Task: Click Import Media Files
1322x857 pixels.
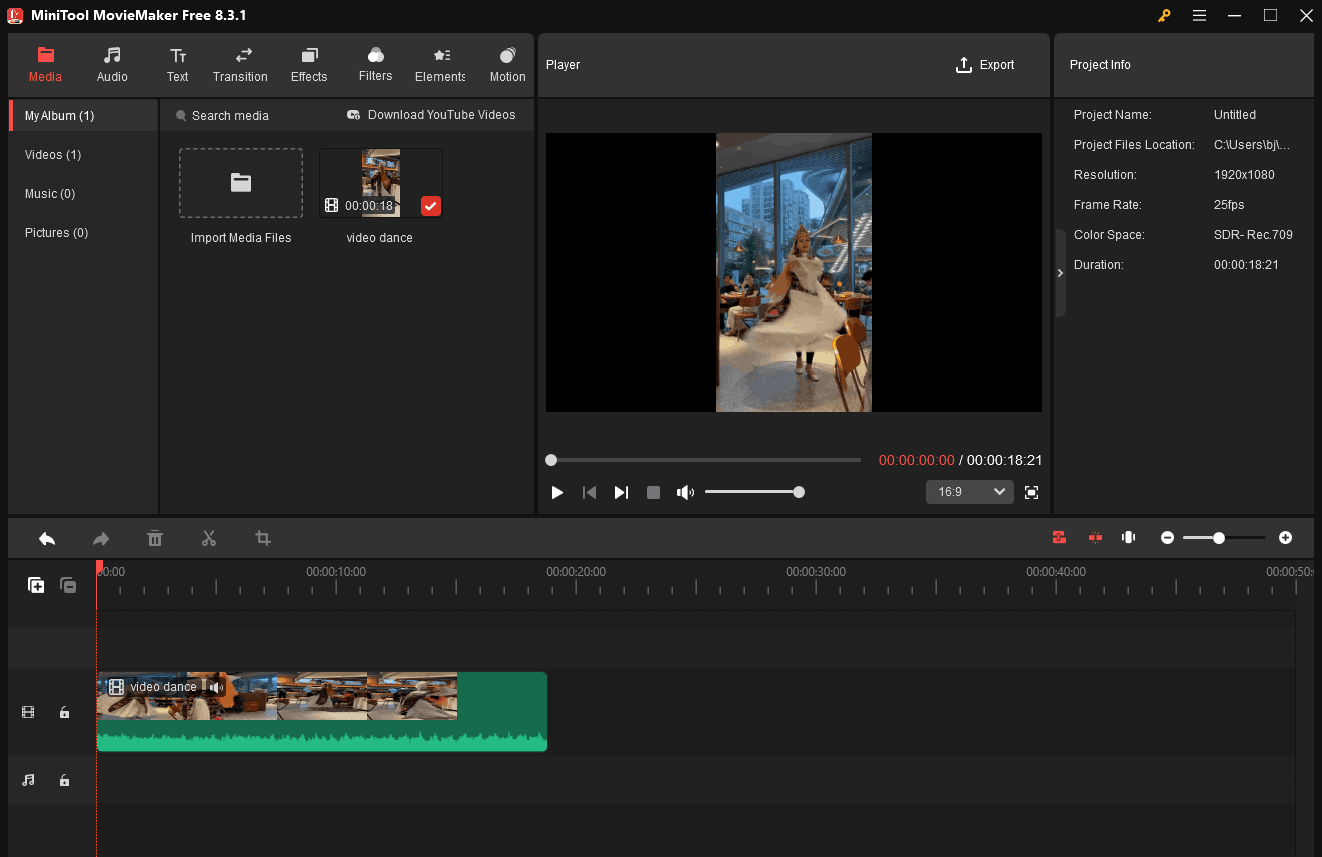Action: click(x=240, y=183)
